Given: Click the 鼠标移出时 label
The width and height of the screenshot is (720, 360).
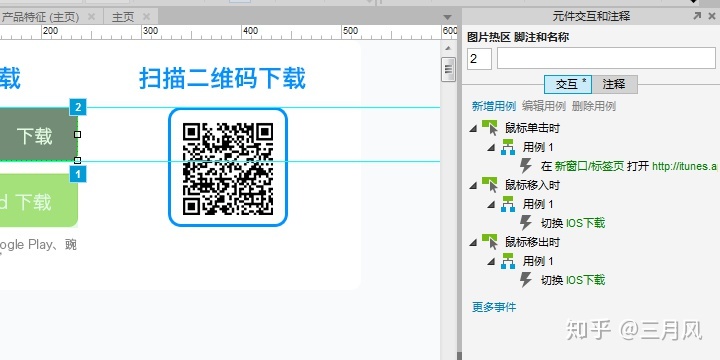Looking at the screenshot, I should point(533,242).
